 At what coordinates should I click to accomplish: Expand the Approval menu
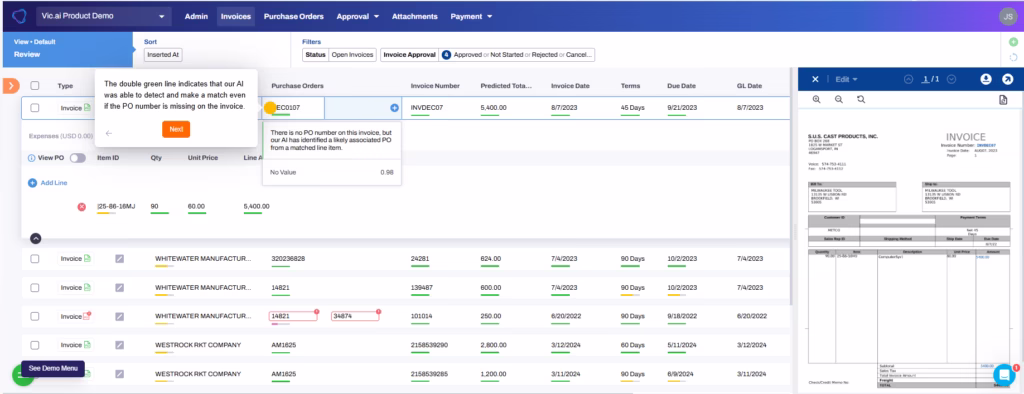(358, 16)
